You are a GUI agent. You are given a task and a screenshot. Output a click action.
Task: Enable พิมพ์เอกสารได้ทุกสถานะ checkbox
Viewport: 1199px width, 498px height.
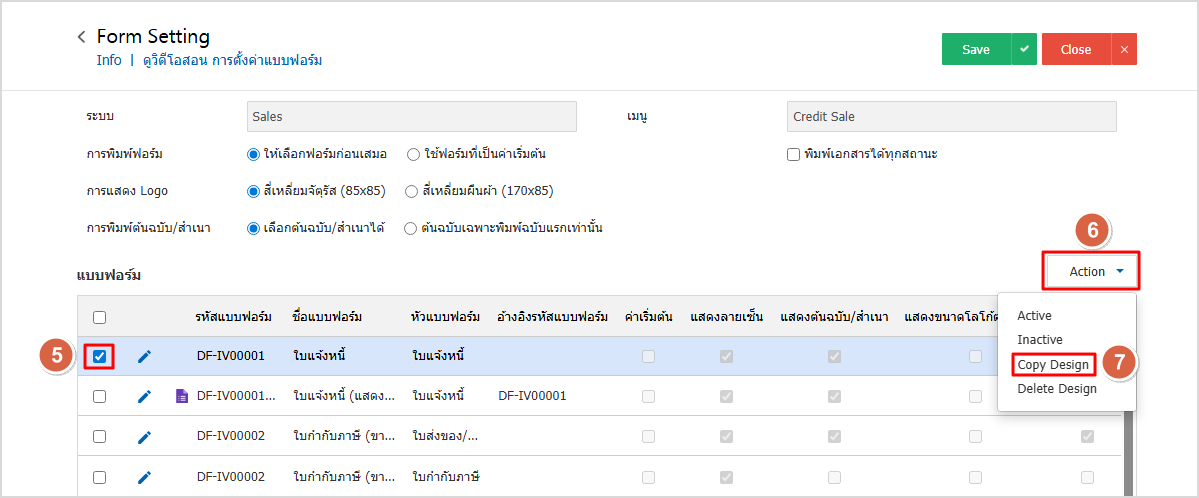794,154
